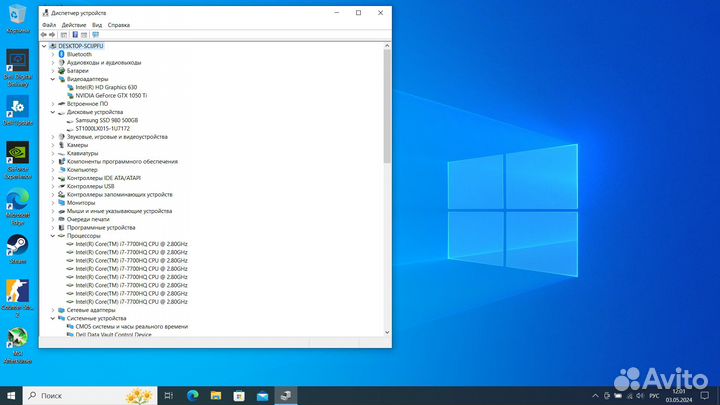Click the clock showing 03.05.2024

(x=679, y=395)
